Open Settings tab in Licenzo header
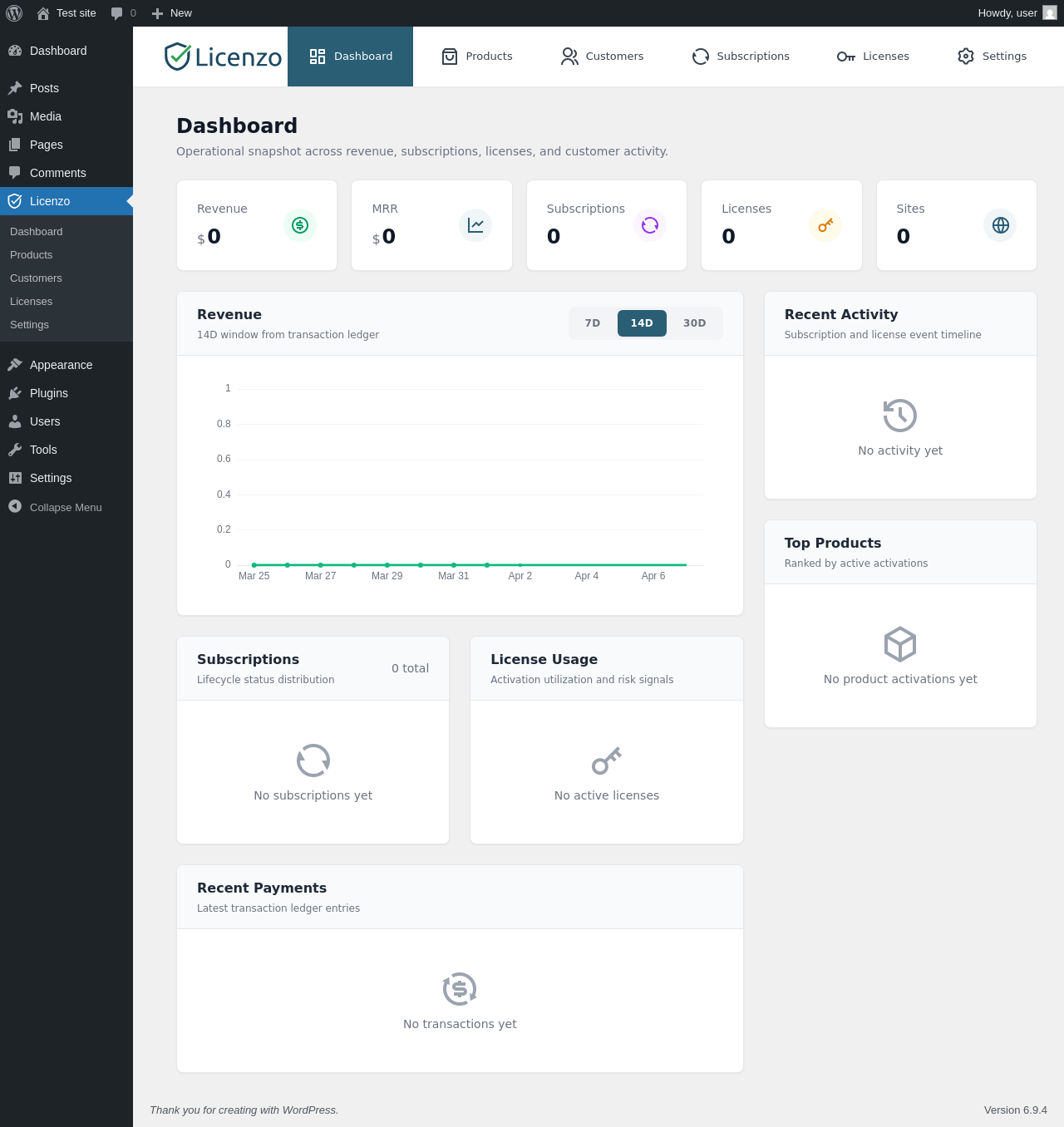 pos(992,57)
